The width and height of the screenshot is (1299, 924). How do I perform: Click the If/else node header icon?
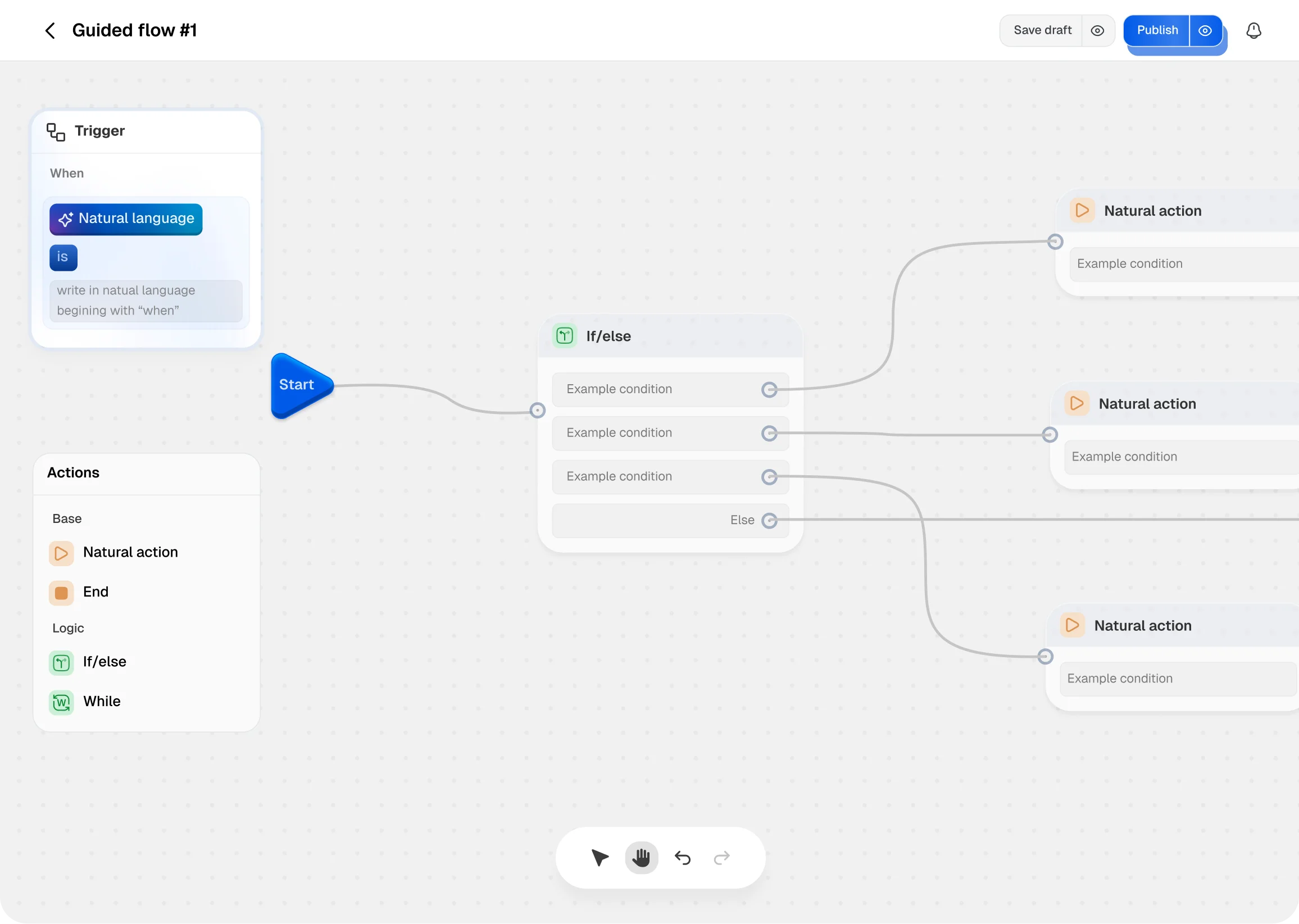565,336
